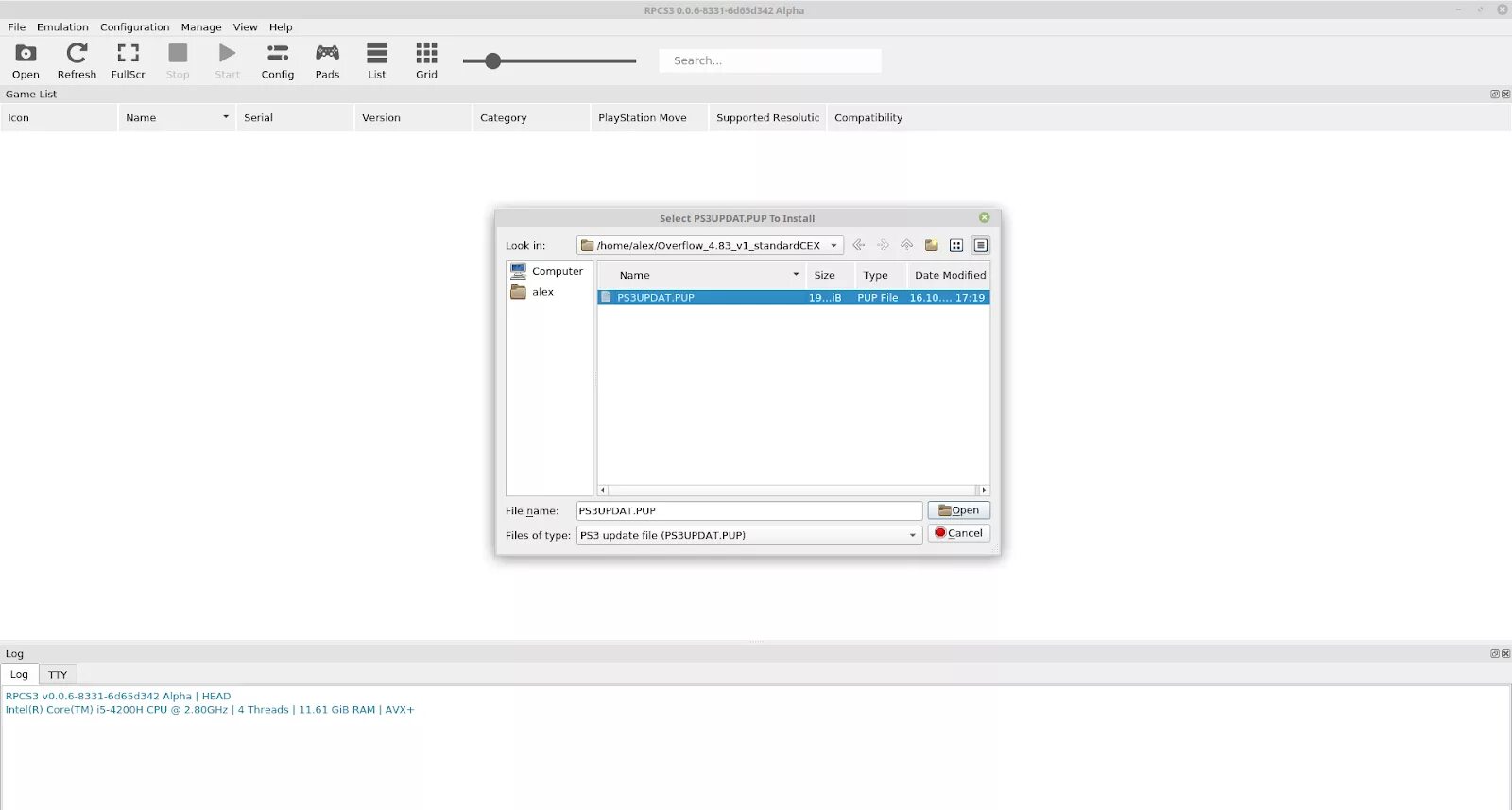Select Computer in dialog sidebar

click(547, 271)
